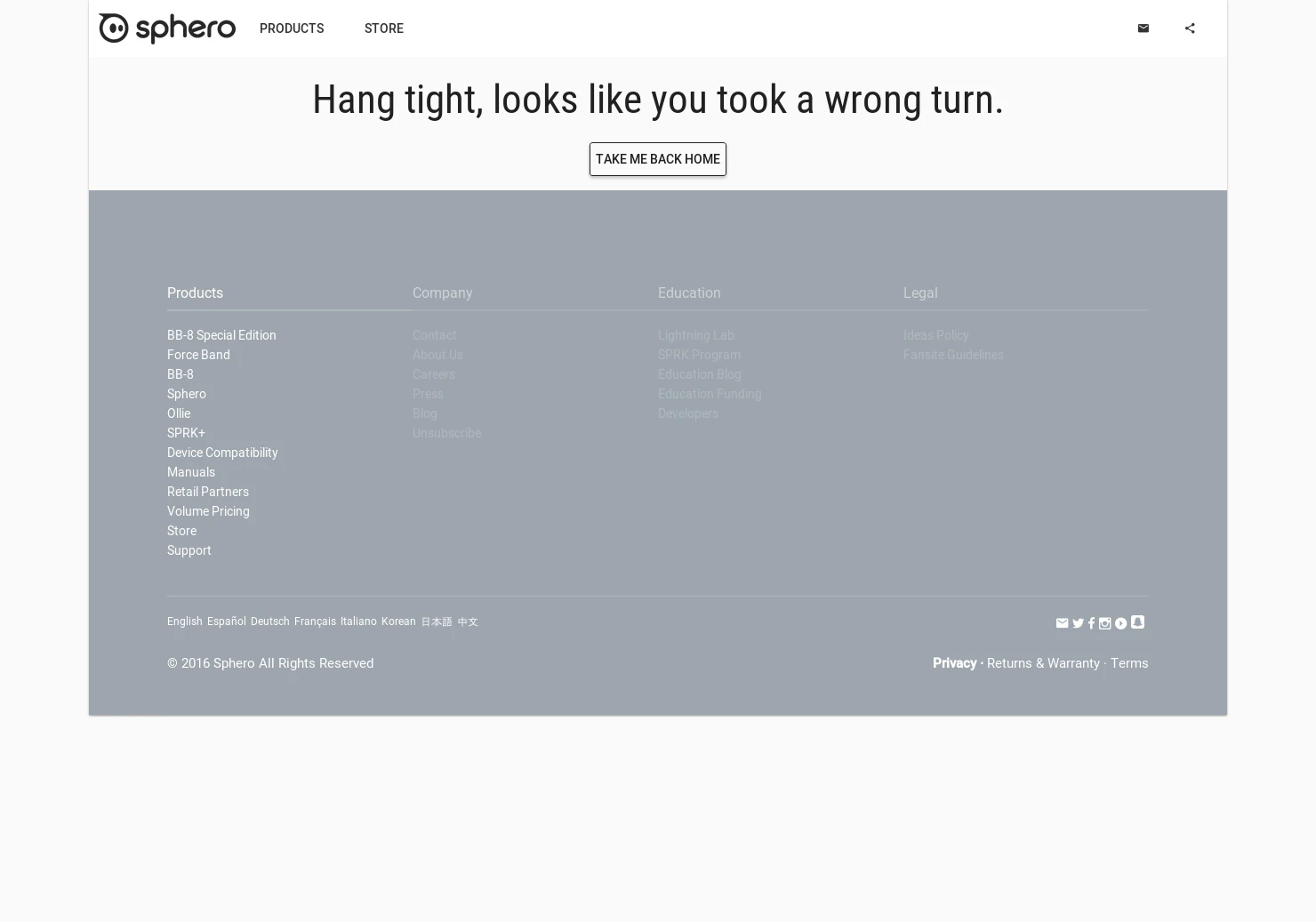Switch language to Français
The width and height of the screenshot is (1316, 922).
click(315, 621)
